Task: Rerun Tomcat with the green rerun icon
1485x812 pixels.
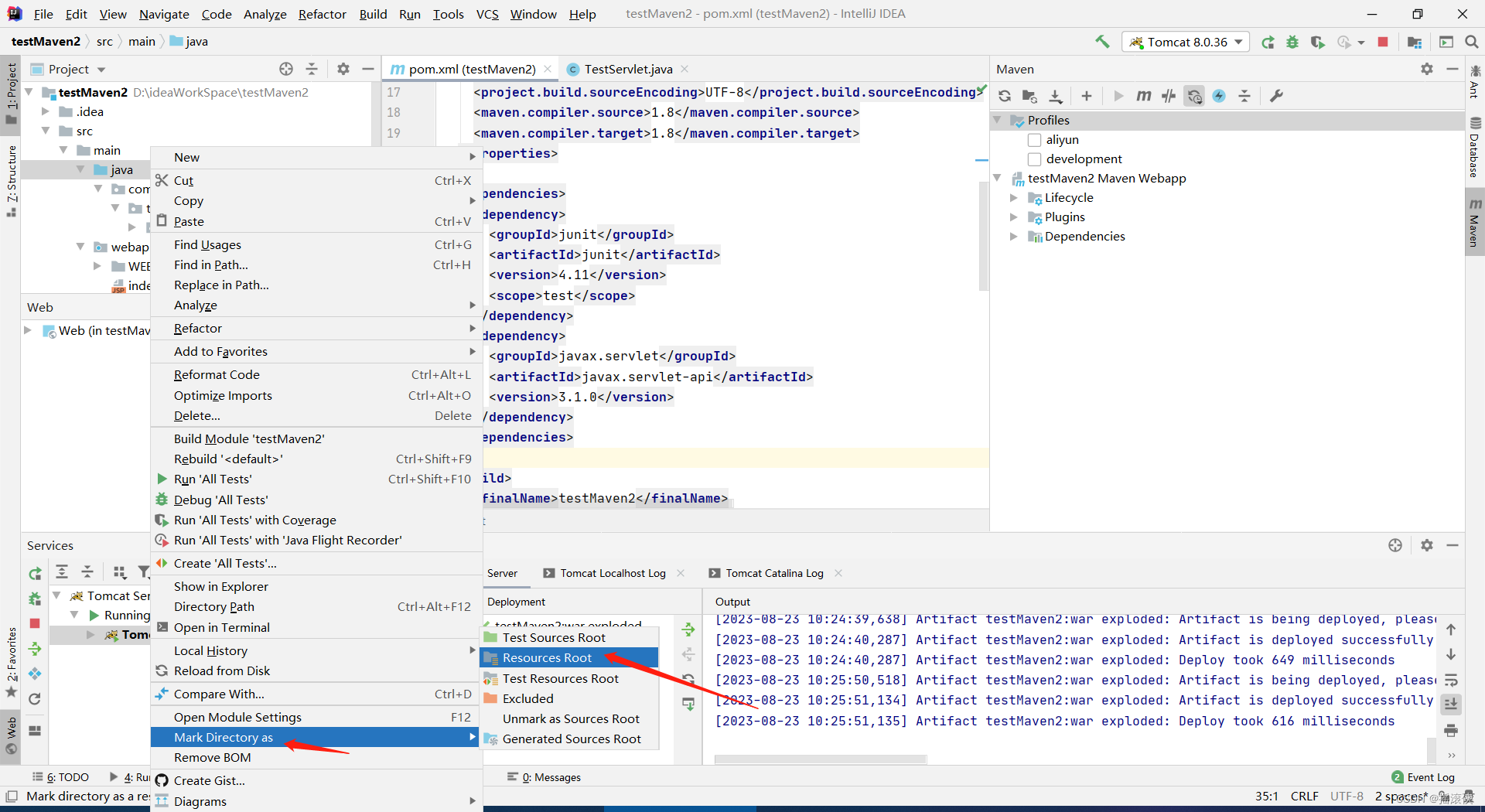Action: [x=1268, y=42]
